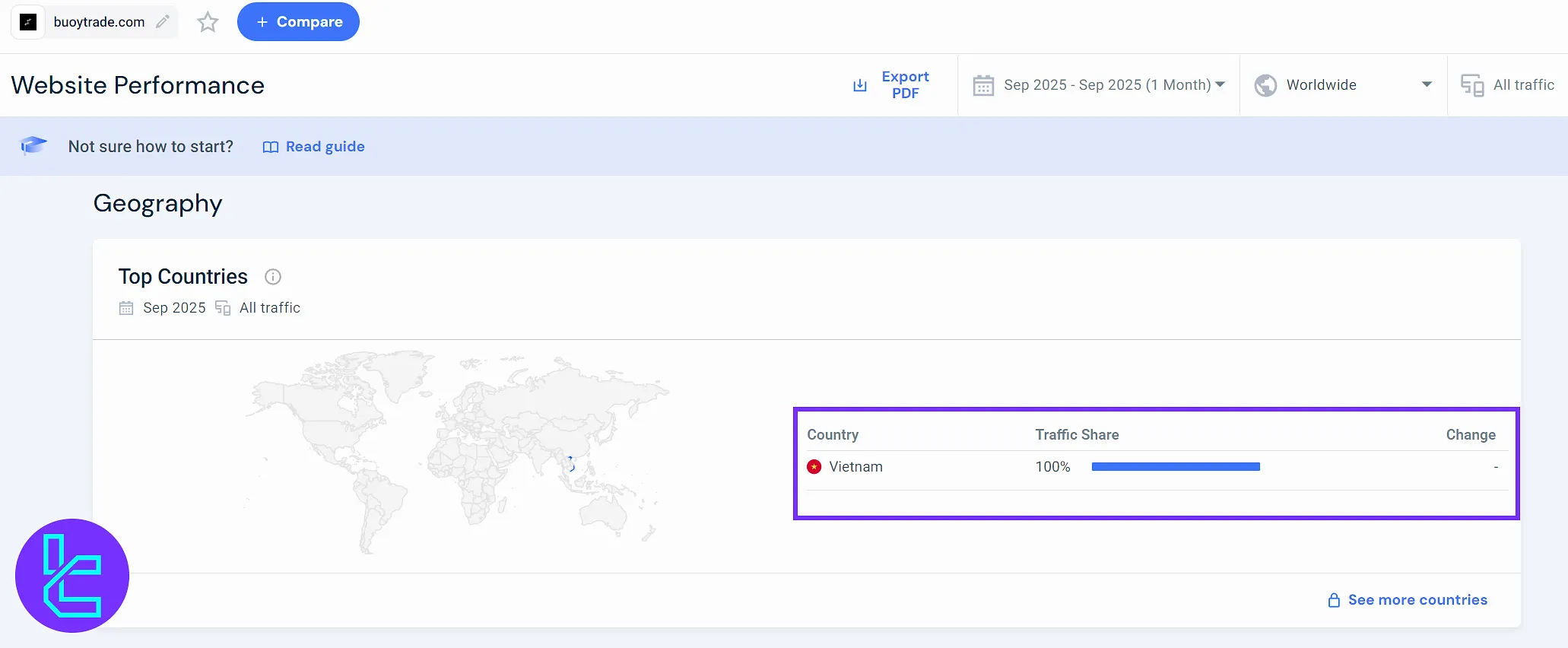
Task: Click the Vietnam traffic share bar
Action: coord(1176,467)
